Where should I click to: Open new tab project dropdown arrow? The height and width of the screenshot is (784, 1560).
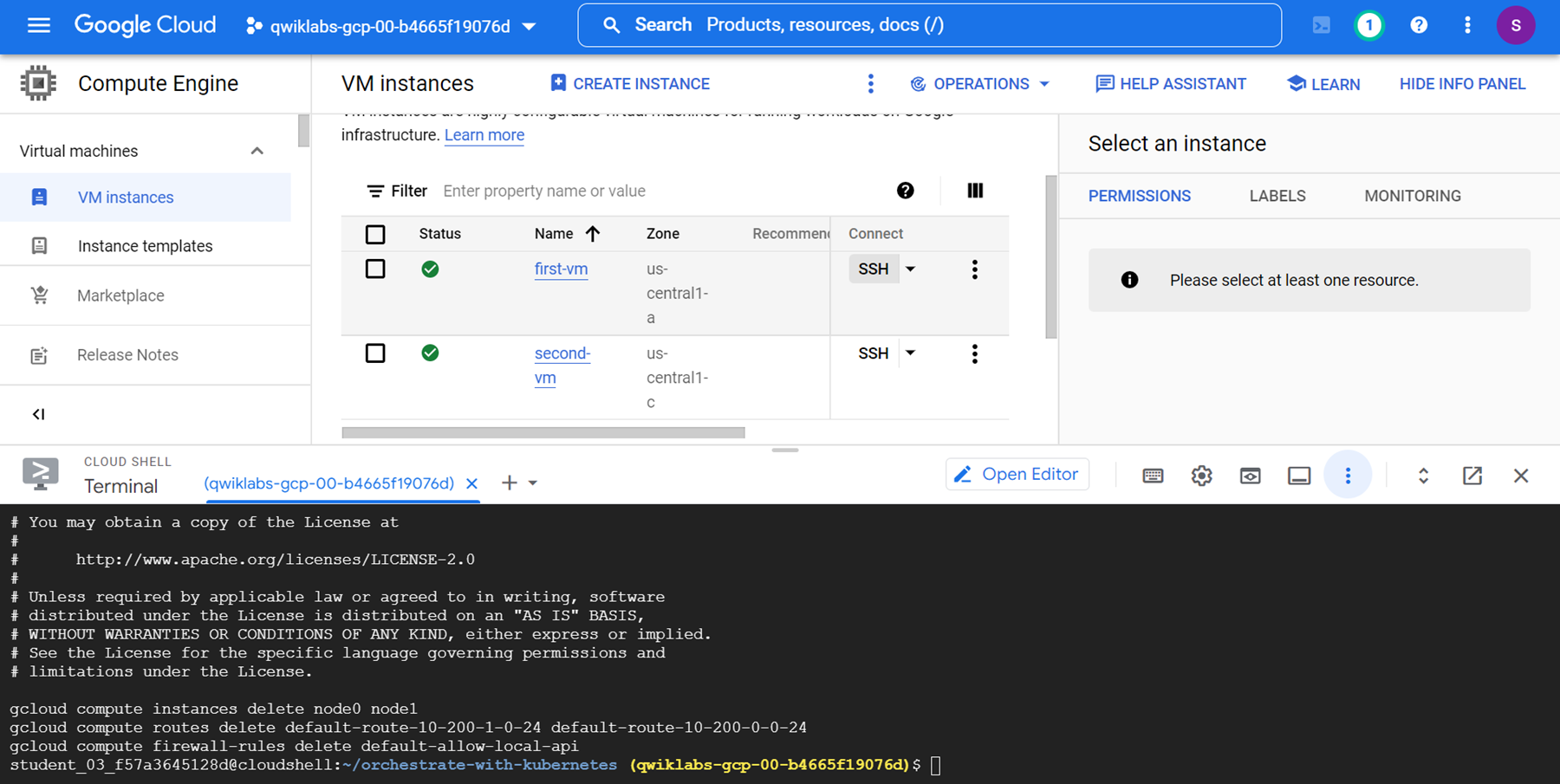point(533,483)
